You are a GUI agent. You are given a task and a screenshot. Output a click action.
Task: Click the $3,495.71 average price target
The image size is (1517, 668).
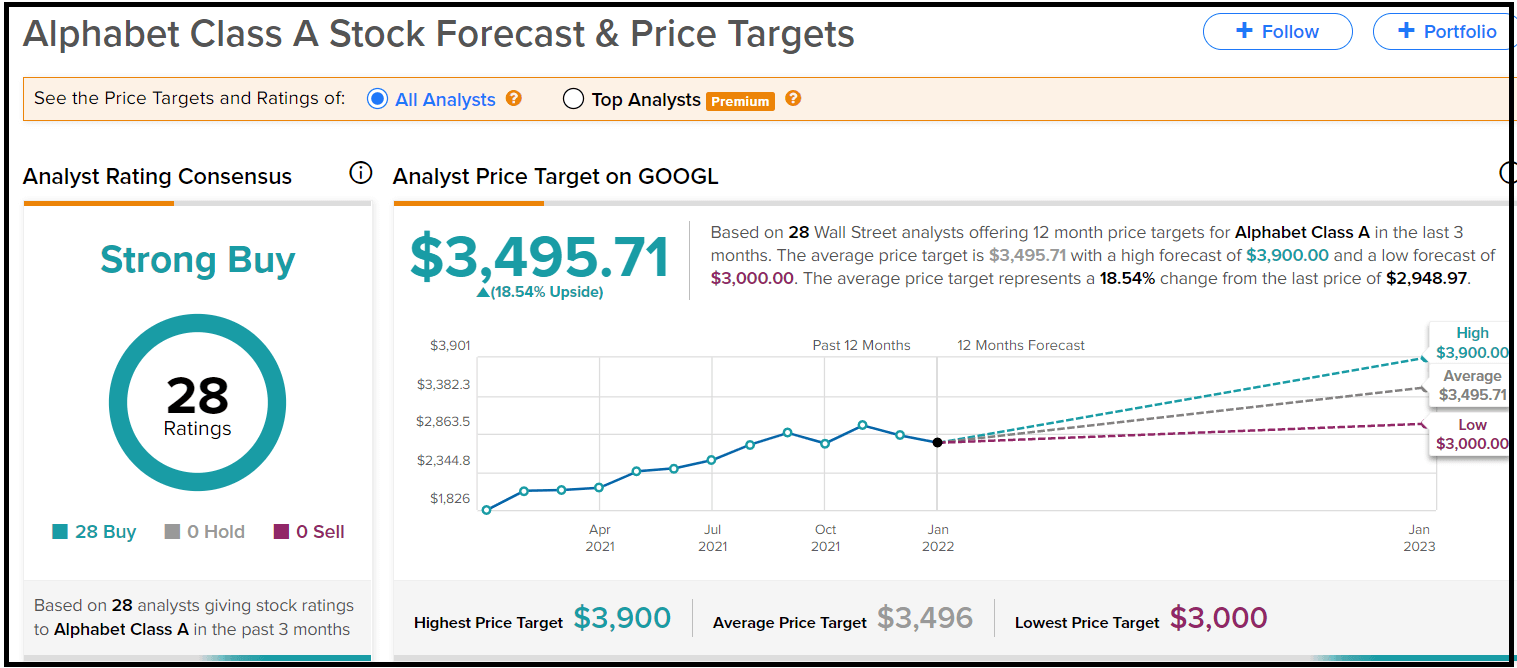pyautogui.click(x=539, y=258)
